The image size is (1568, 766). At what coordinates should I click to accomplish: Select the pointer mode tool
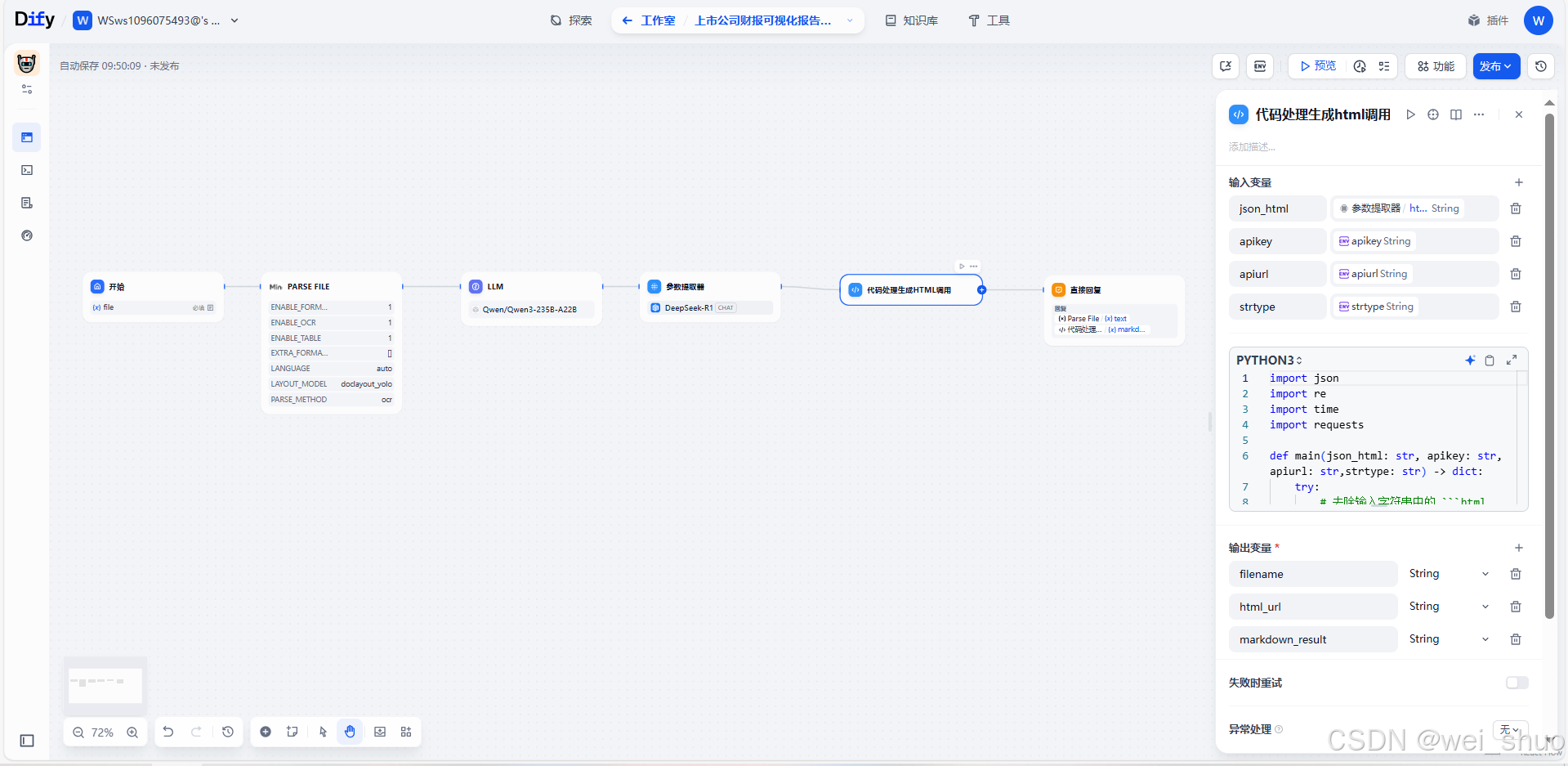(x=323, y=732)
